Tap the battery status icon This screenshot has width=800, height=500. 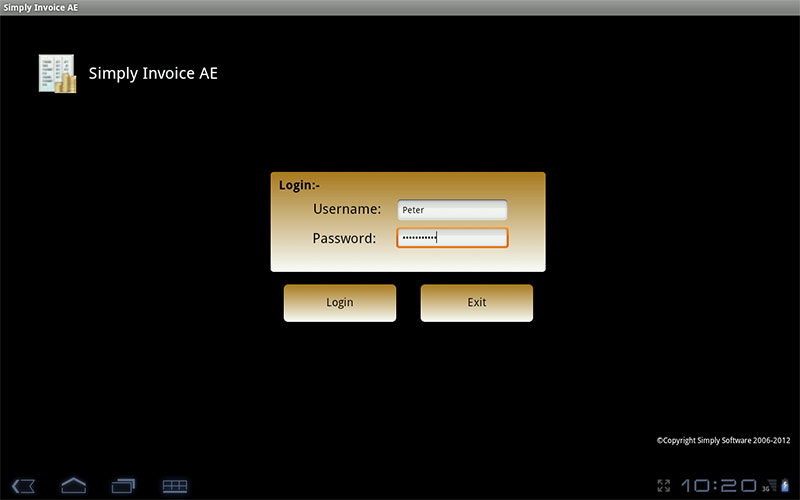(785, 486)
